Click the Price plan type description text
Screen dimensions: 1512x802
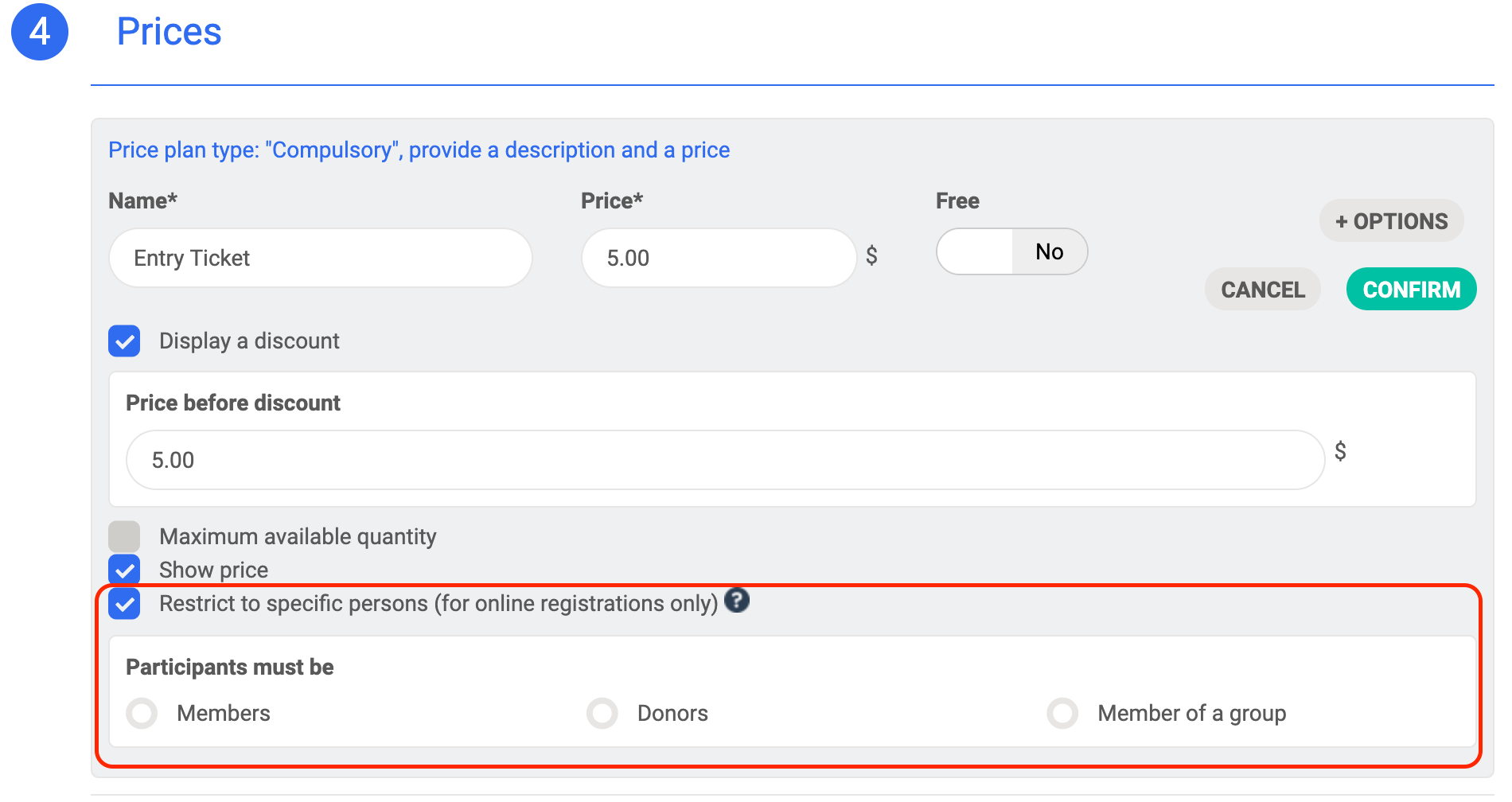coord(419,150)
